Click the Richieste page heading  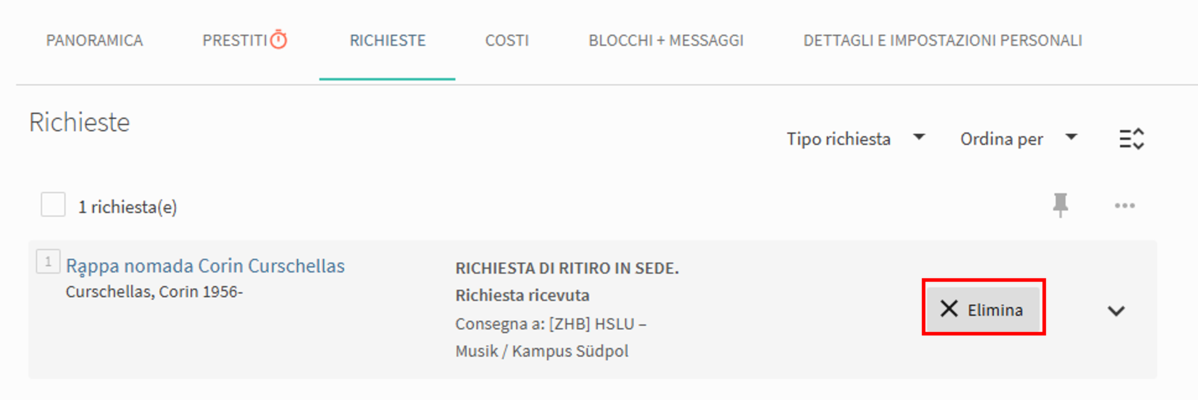(79, 123)
